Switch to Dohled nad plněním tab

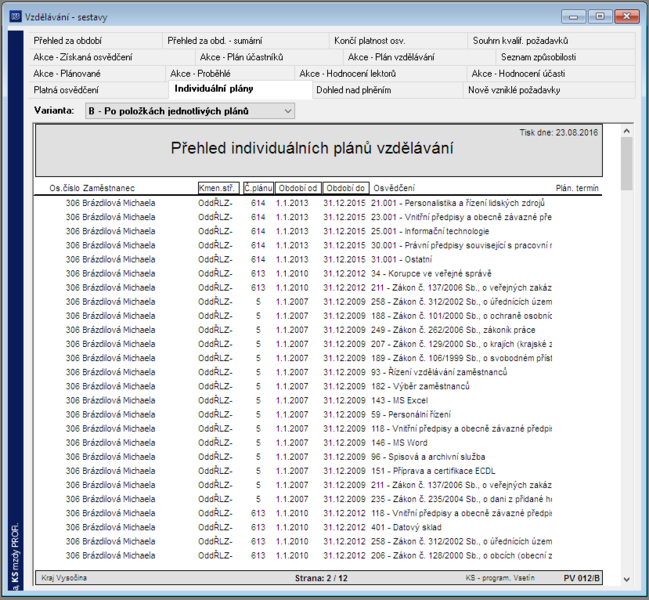[387, 90]
